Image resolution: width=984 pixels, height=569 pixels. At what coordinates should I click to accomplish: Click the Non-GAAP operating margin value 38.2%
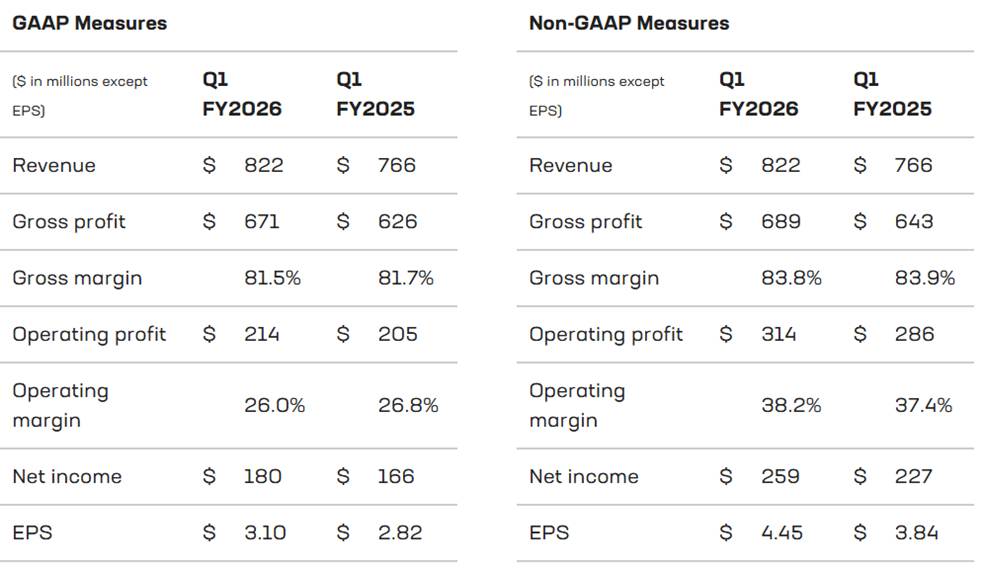coord(791,405)
